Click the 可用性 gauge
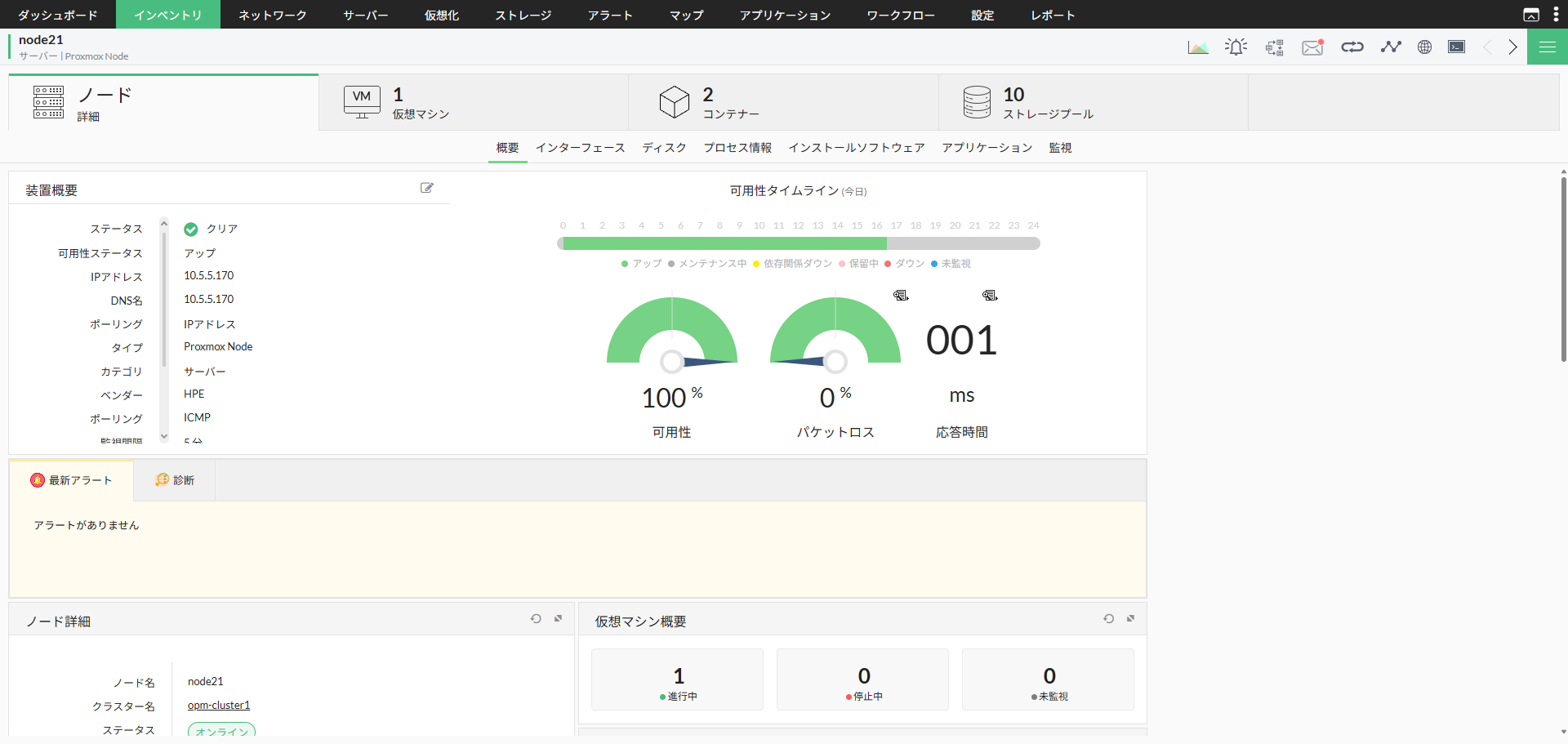Image resolution: width=1568 pixels, height=744 pixels. (x=672, y=335)
